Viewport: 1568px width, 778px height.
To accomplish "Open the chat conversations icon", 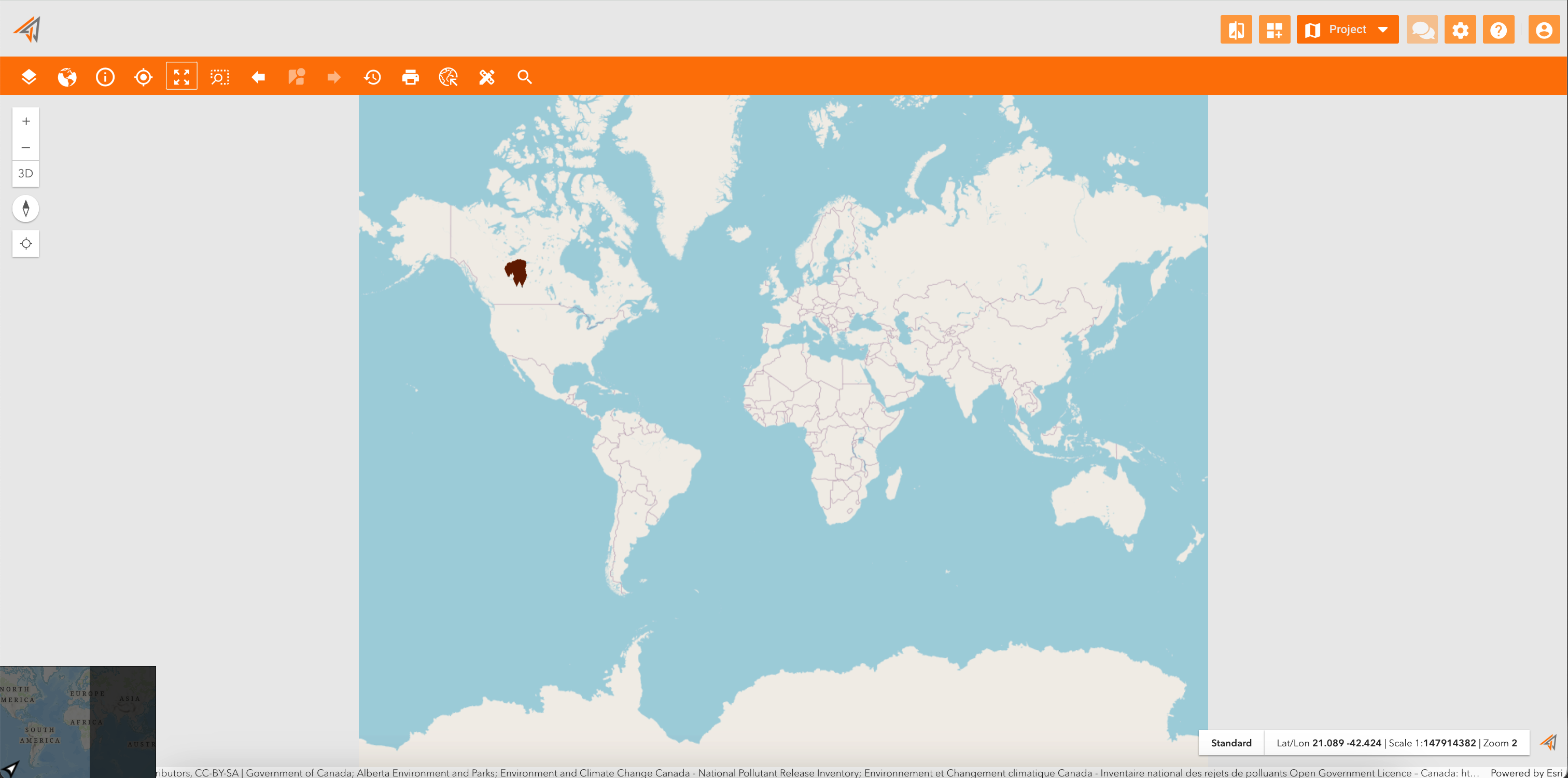I will 1422,30.
